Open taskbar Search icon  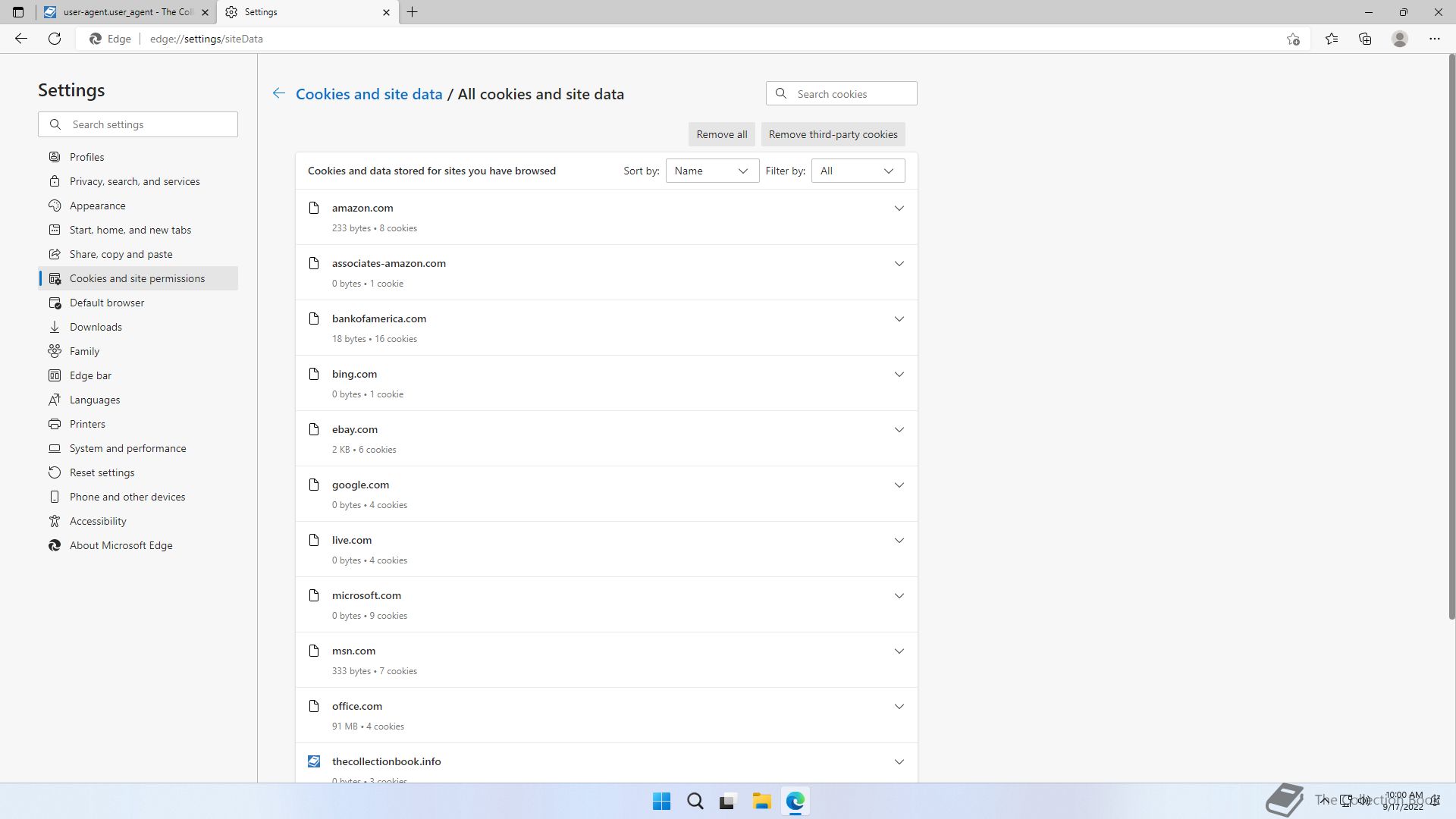[x=695, y=802]
